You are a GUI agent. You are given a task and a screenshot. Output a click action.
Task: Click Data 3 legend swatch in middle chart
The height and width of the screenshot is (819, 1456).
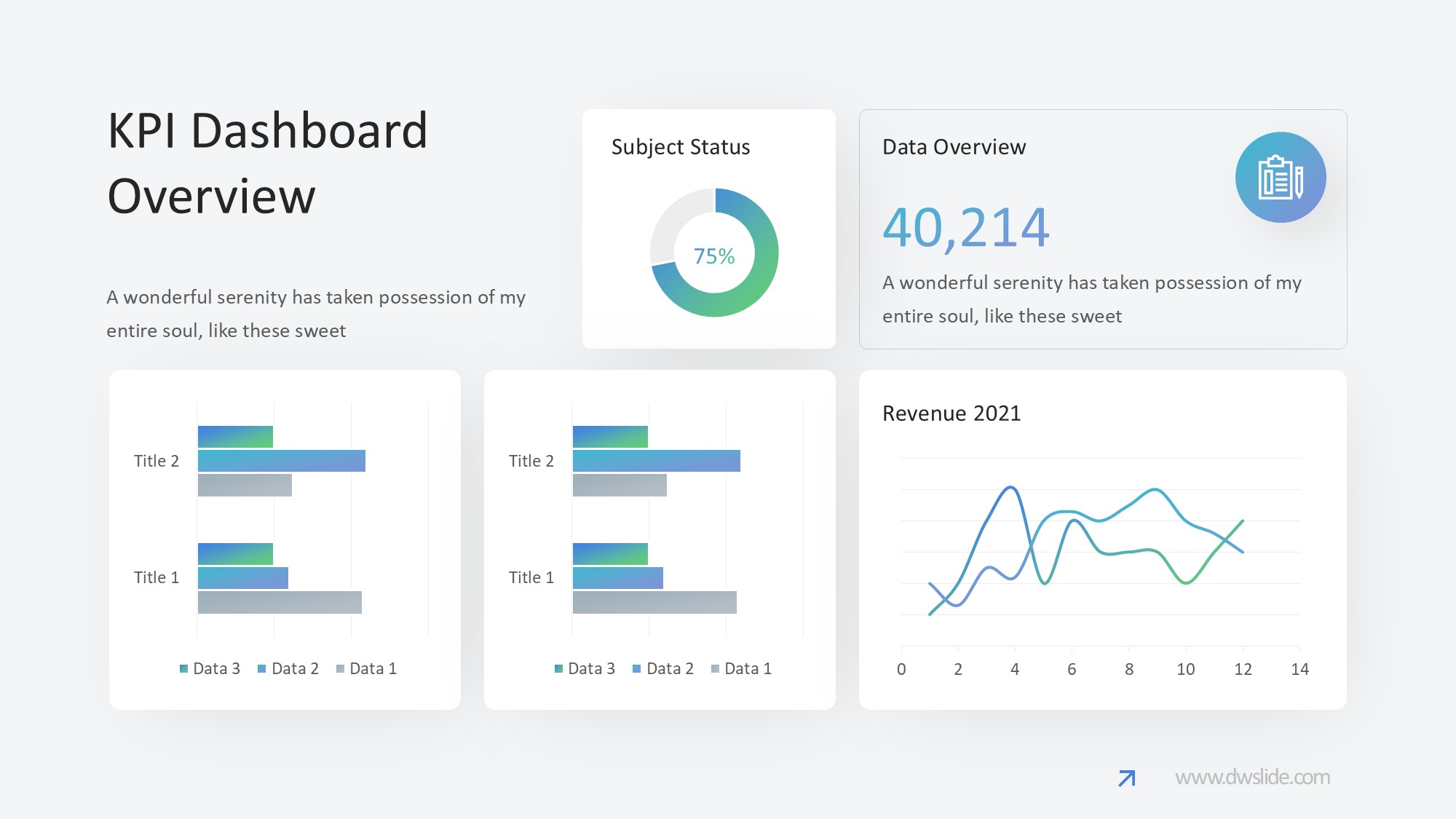coord(559,669)
